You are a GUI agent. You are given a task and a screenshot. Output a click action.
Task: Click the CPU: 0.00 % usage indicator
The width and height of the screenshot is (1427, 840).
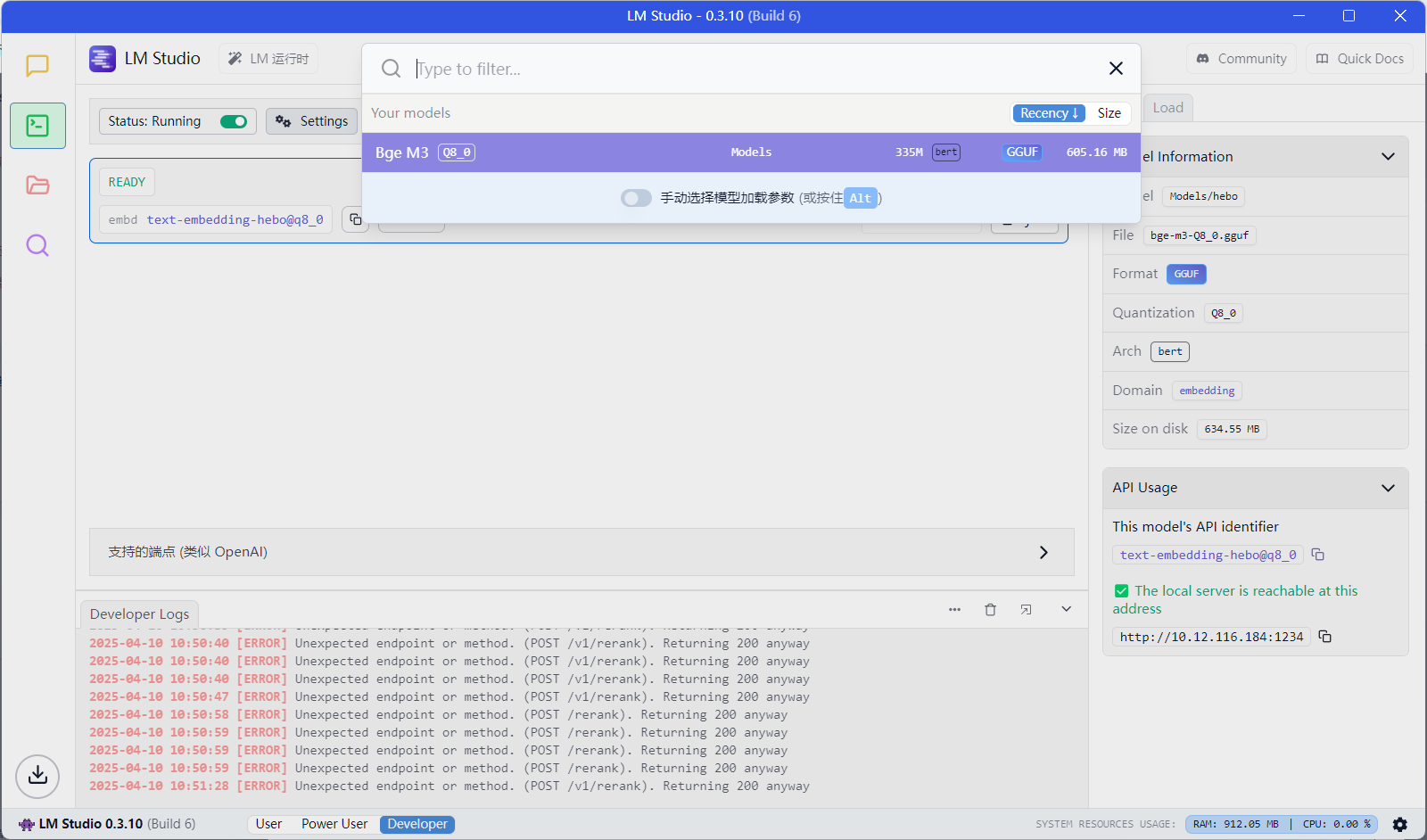pos(1337,825)
